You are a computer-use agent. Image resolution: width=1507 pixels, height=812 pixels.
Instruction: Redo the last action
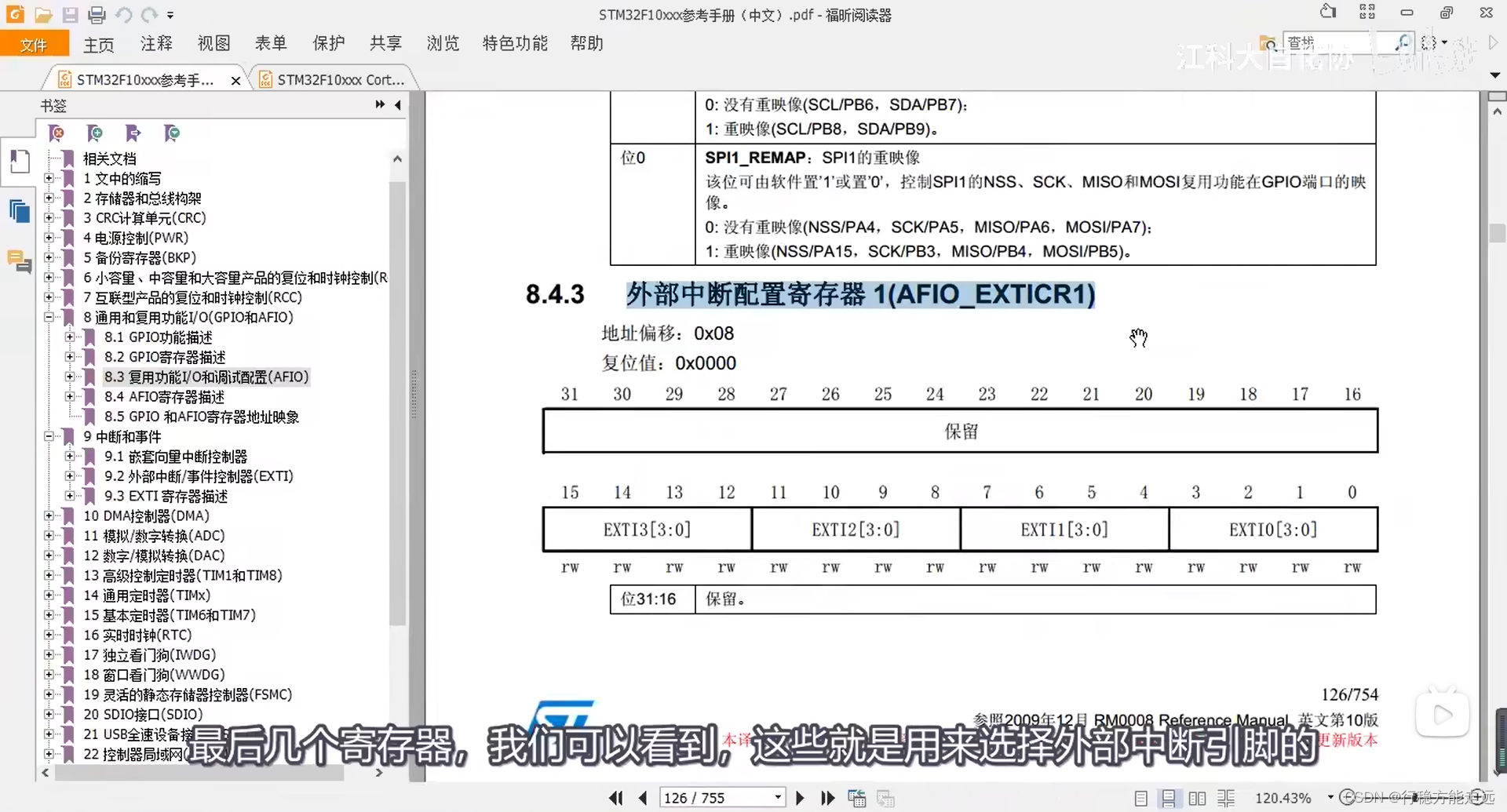149,15
